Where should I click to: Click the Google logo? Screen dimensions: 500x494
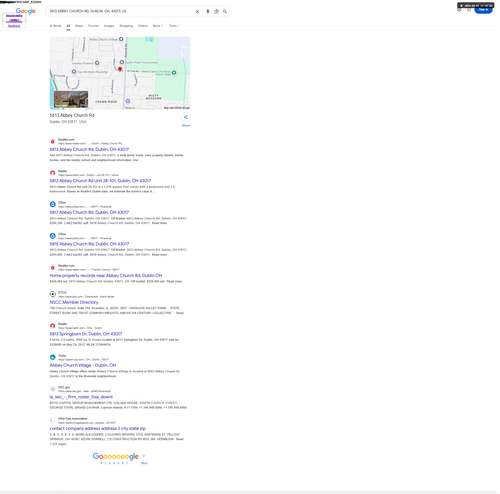(26, 11)
